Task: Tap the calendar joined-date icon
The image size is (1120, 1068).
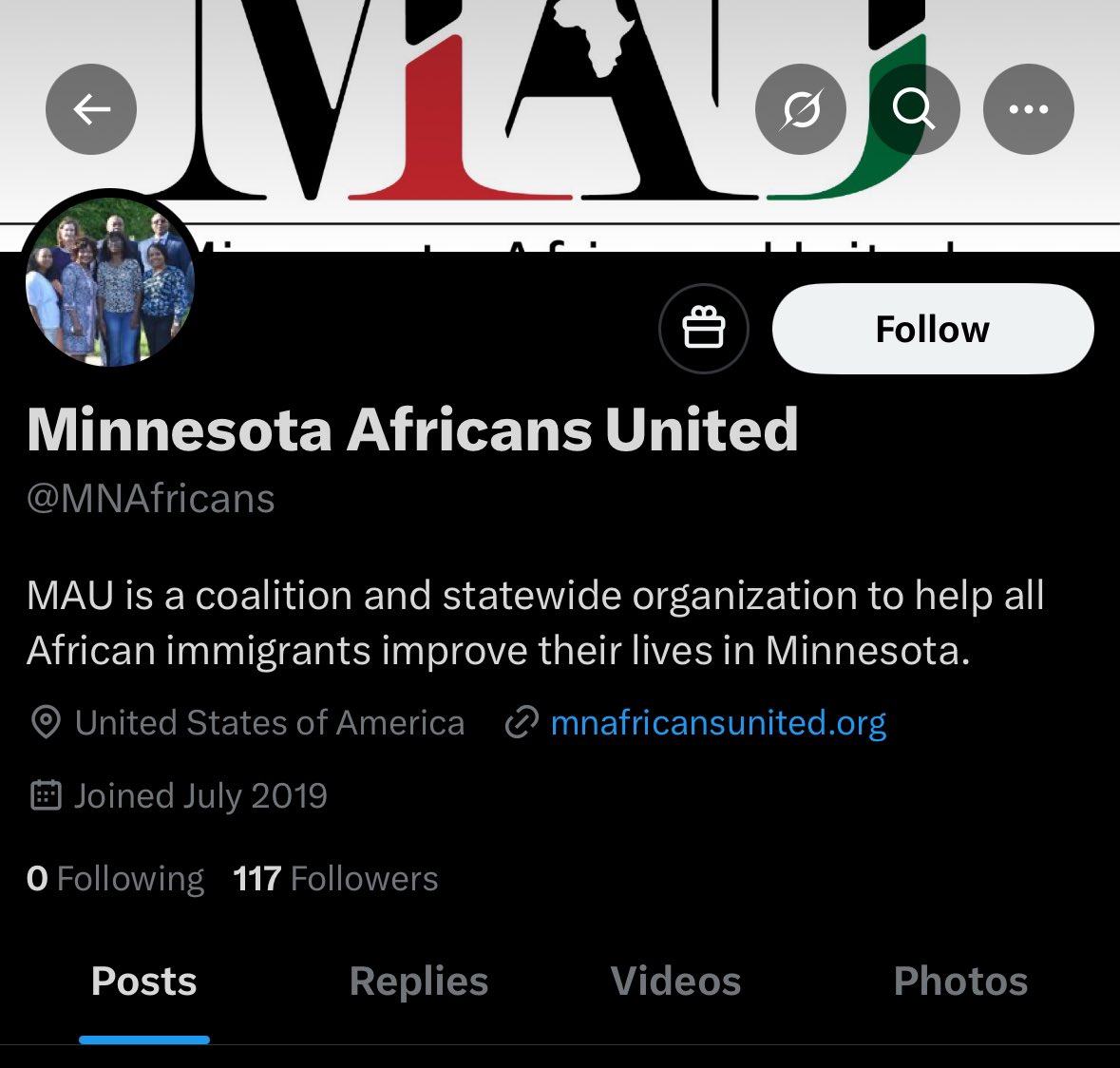Action: pos(47,795)
